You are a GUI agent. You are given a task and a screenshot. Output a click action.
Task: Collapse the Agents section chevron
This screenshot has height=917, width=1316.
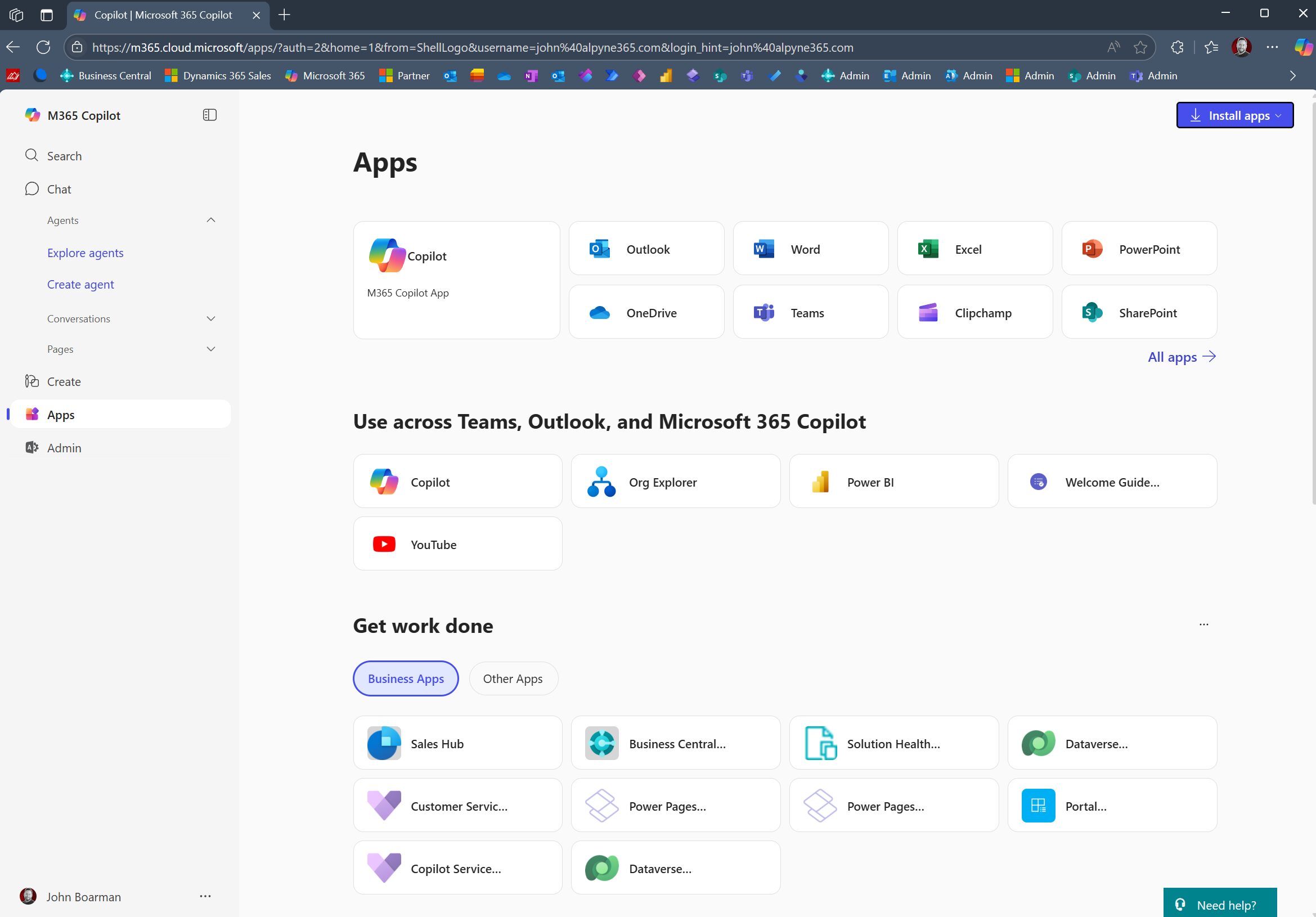point(211,220)
